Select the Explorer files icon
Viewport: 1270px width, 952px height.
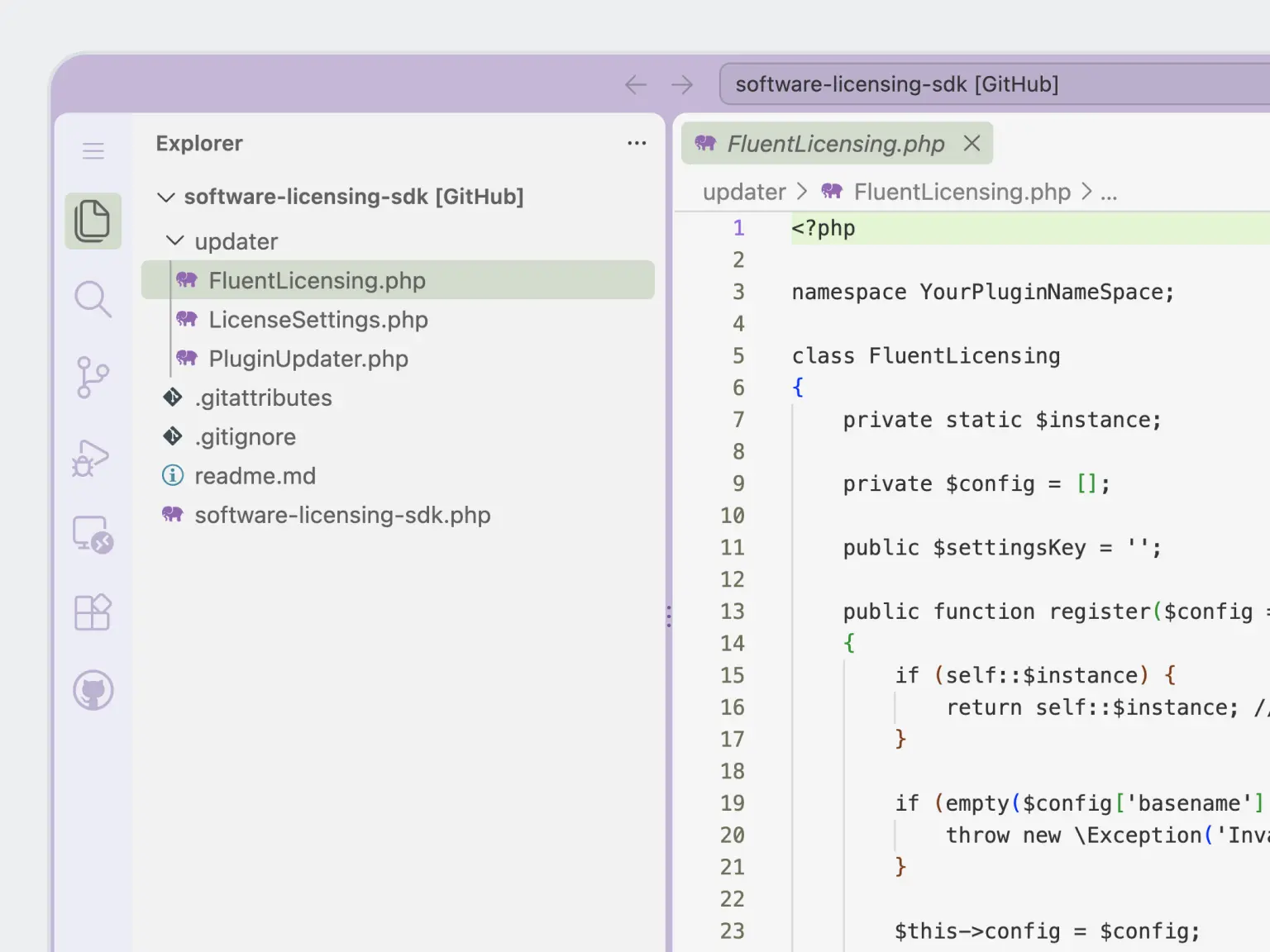pos(93,221)
